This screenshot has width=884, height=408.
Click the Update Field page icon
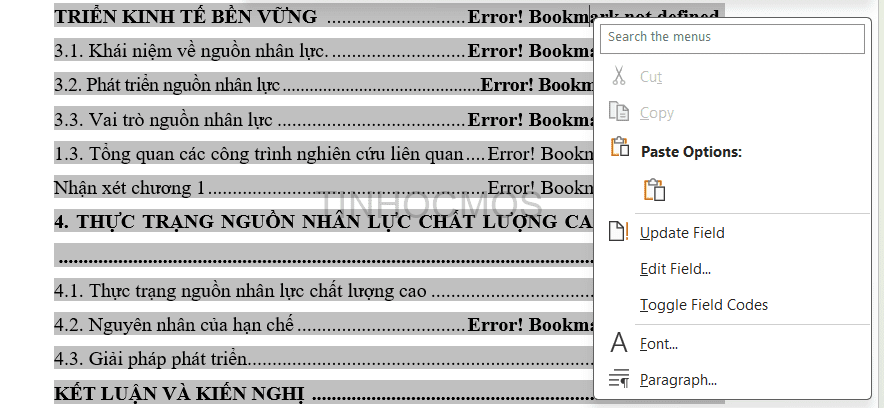pos(618,232)
